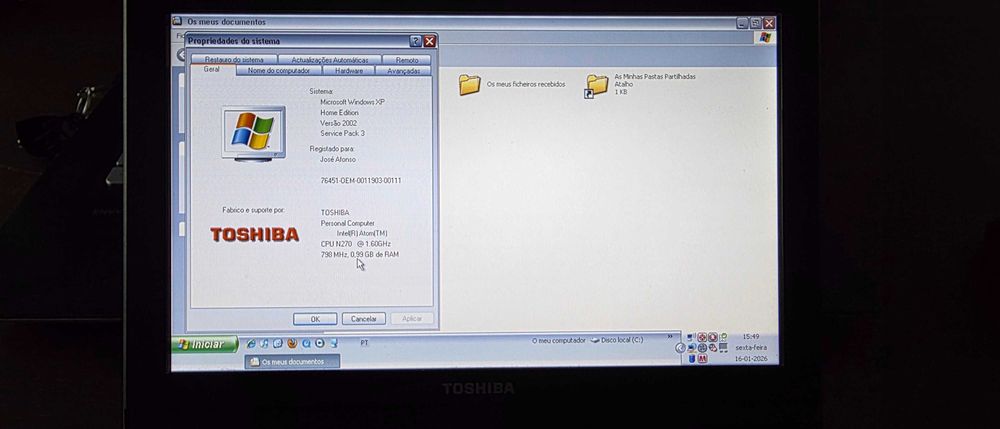The height and width of the screenshot is (429, 1000).
Task: Select the As Minhas Pastas Partilhadas shortcut
Action: [641, 85]
